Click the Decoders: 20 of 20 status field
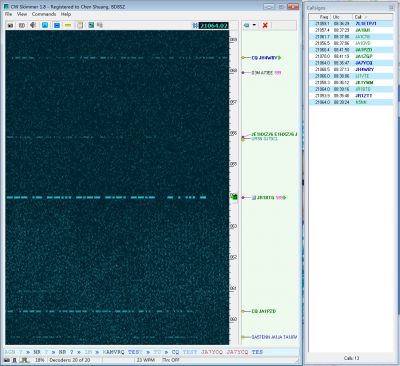This screenshot has width=400, height=366. 70,360
